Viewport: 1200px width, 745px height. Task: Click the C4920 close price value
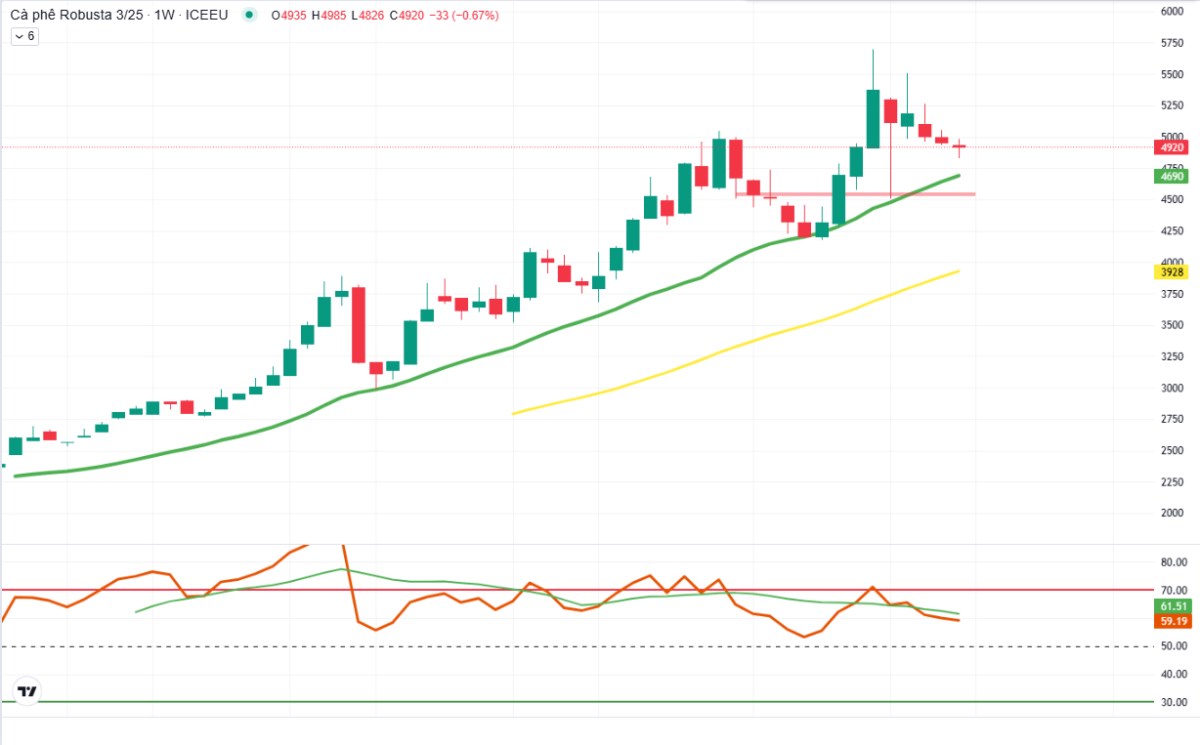tap(407, 15)
